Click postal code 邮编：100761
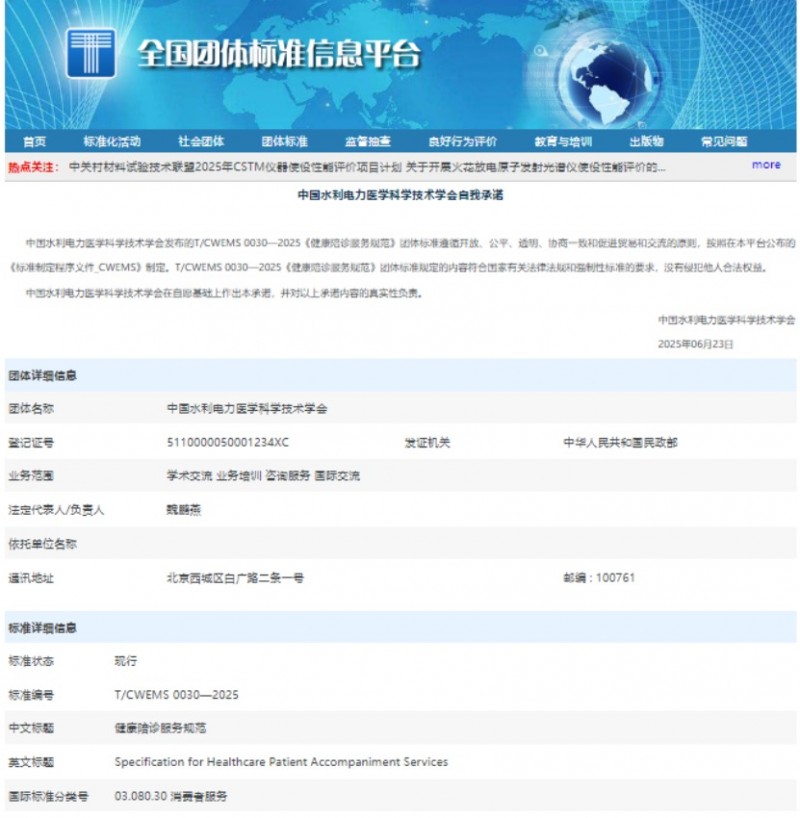 coord(599,578)
